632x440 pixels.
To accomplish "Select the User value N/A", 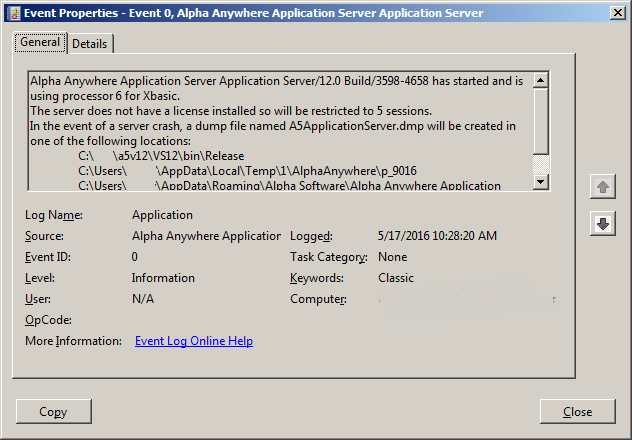I will click(x=143, y=299).
